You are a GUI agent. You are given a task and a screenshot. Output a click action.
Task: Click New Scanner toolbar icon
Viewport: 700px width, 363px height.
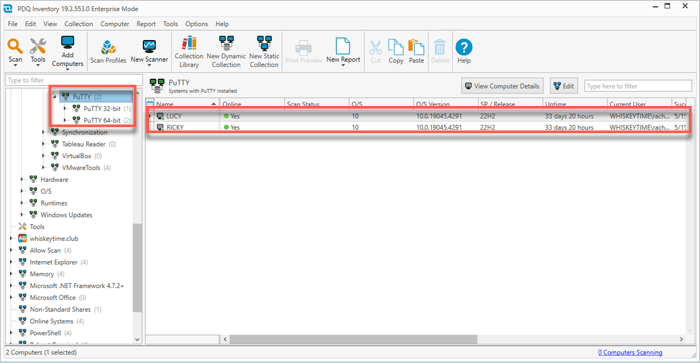pyautogui.click(x=149, y=46)
